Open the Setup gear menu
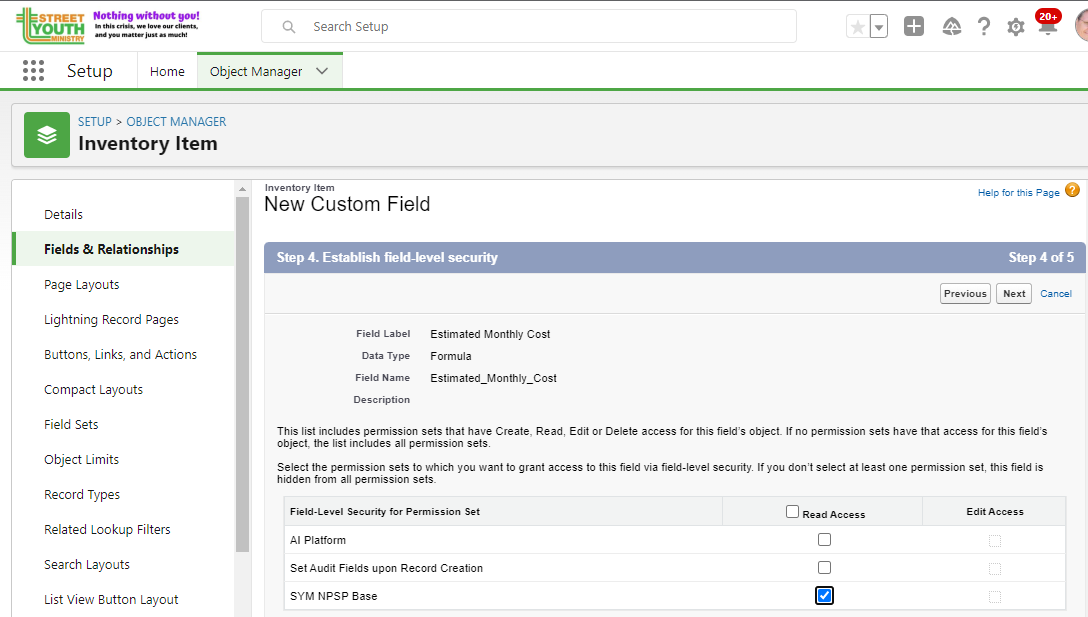 [x=1016, y=27]
